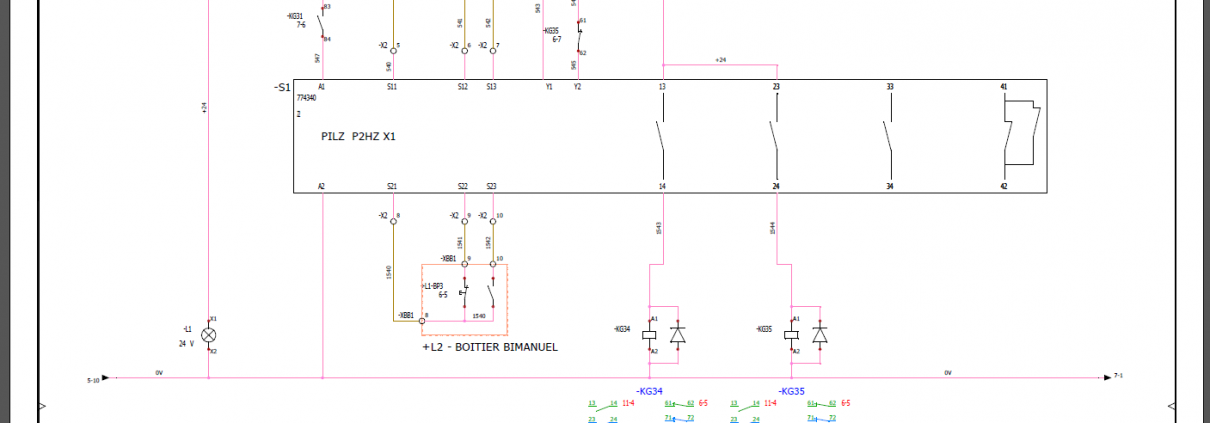Screen dimensions: 1210x423
Task: Click the 0V label near 7-1 arrow
Action: (x=948, y=373)
